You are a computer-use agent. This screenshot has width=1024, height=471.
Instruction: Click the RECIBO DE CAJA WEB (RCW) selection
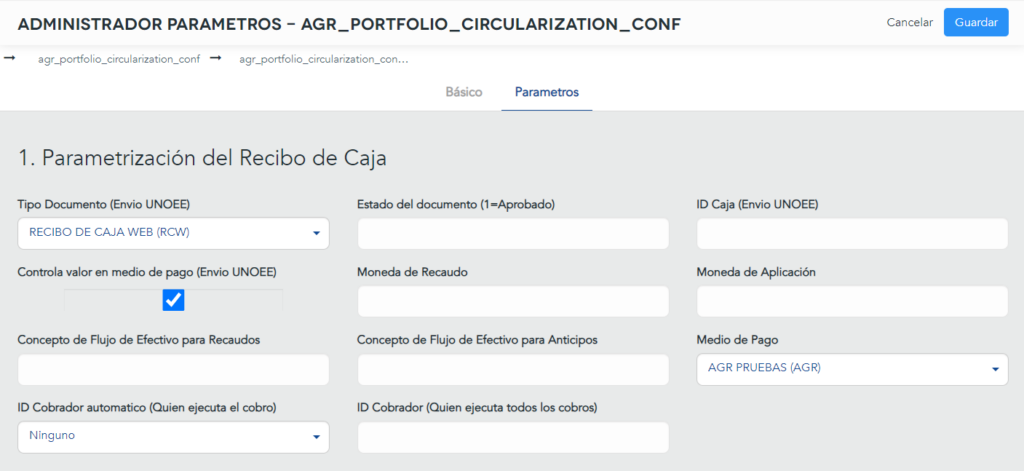click(110, 233)
